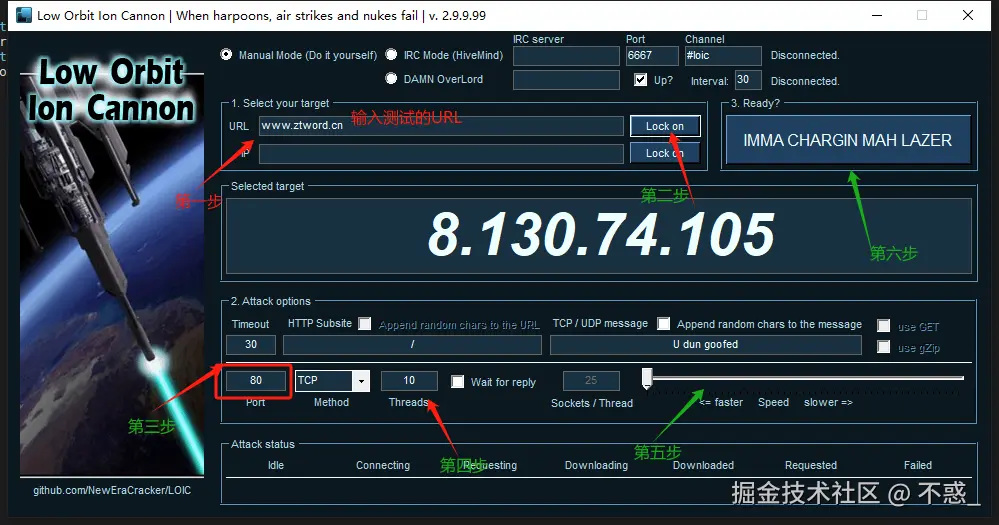The width and height of the screenshot is (999, 525).
Task: Click the IRC server input field
Action: (566, 55)
